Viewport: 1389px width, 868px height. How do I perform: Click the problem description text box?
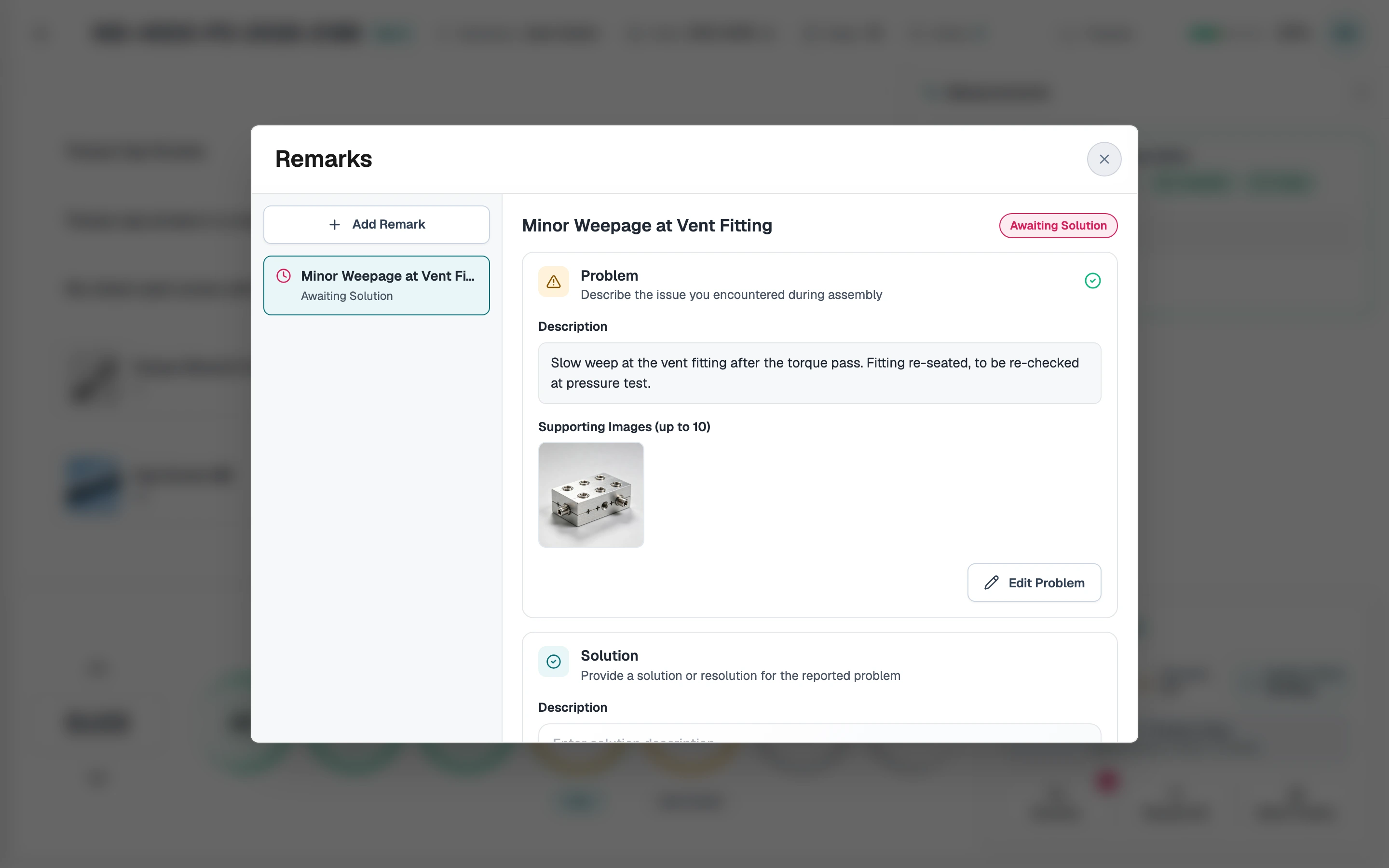point(819,373)
